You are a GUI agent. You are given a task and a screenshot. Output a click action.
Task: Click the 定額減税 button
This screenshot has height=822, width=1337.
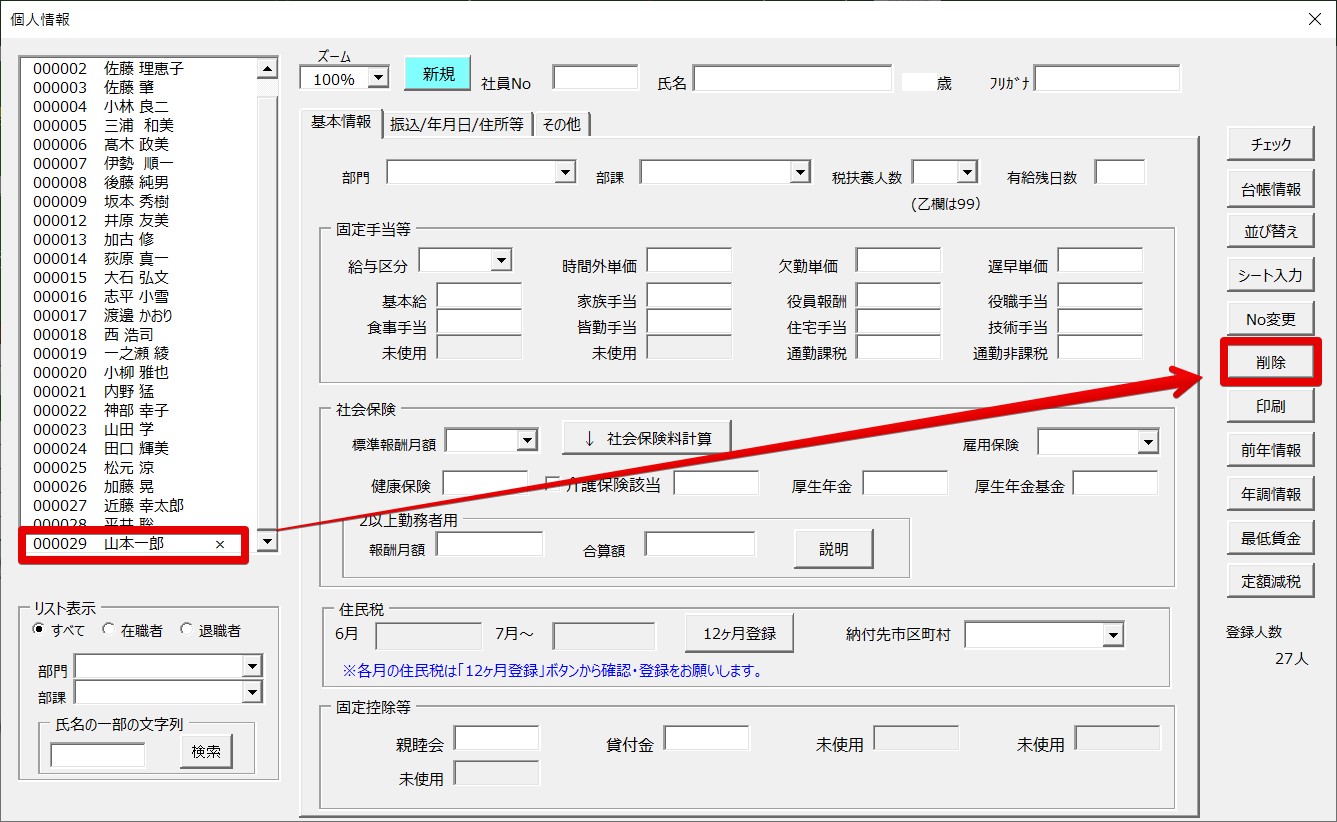(x=1271, y=582)
